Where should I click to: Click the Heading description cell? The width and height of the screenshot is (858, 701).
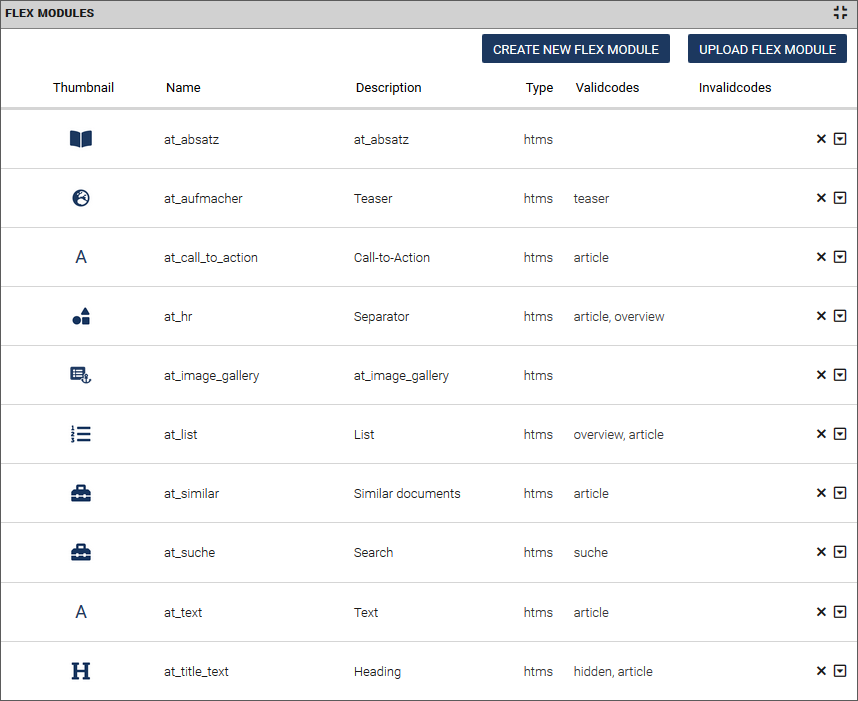pos(377,671)
